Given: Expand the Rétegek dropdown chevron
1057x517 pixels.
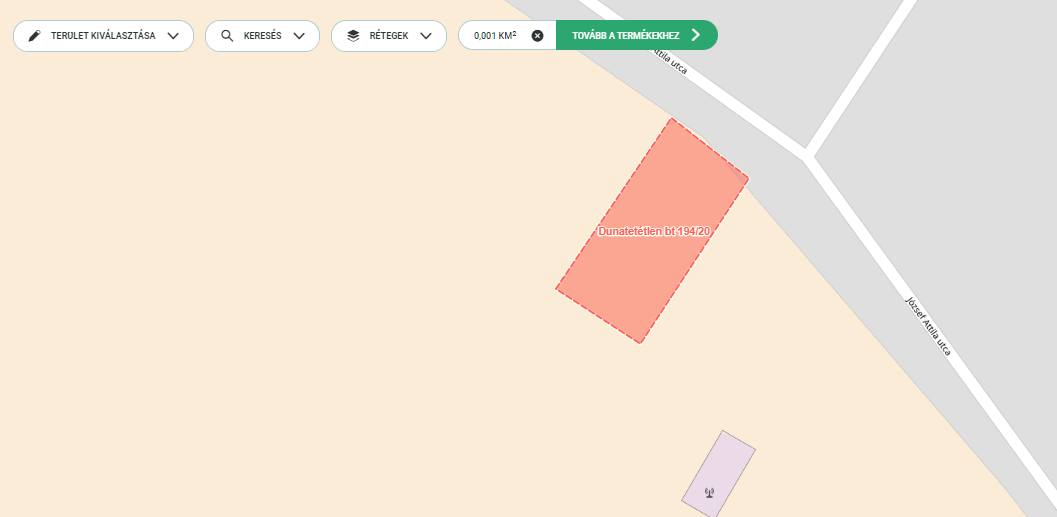Looking at the screenshot, I should tap(426, 36).
